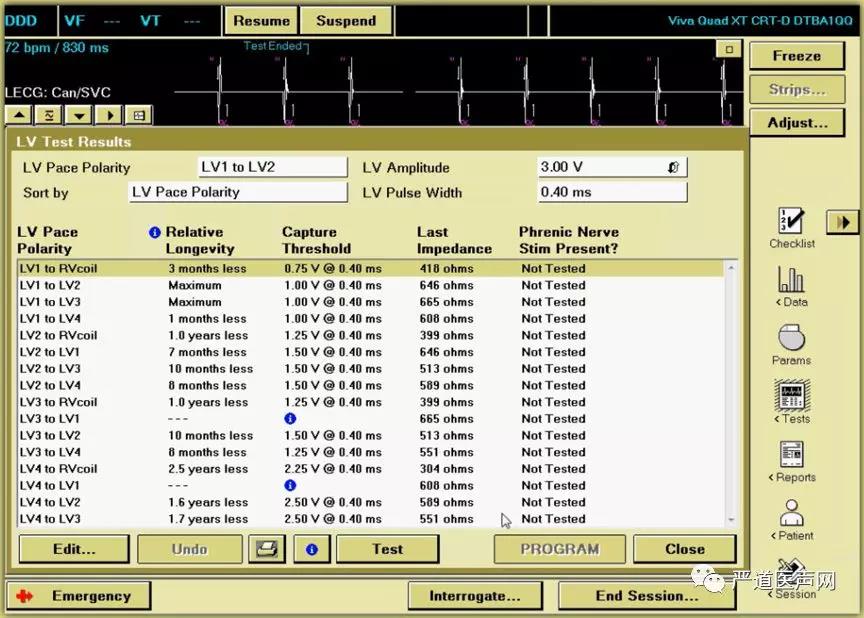Click the Resume button
The image size is (864, 618).
tap(261, 21)
